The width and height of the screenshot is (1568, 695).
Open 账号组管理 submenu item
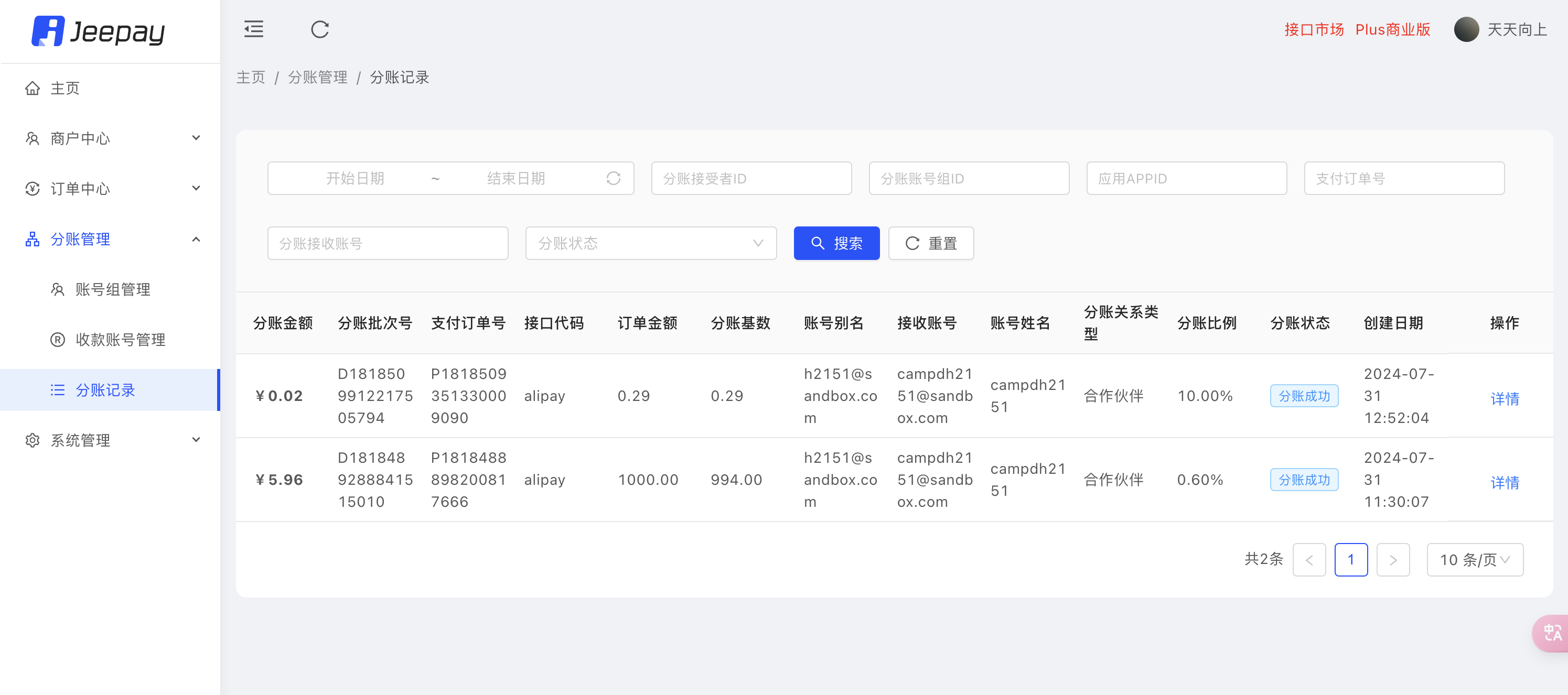tap(113, 289)
